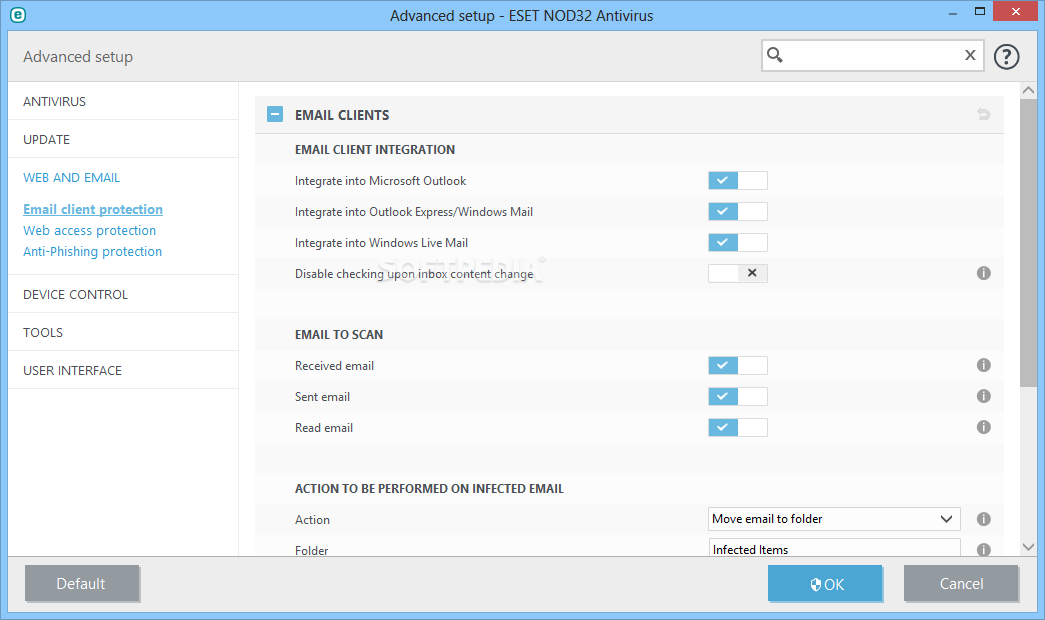The height and width of the screenshot is (620, 1045).
Task: Click the scrollbar down arrow
Action: (x=1028, y=547)
